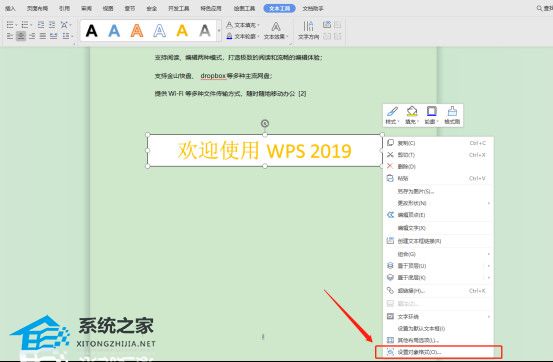
Task: Open the 文本填充 text fill dropdown
Action: click(243, 25)
